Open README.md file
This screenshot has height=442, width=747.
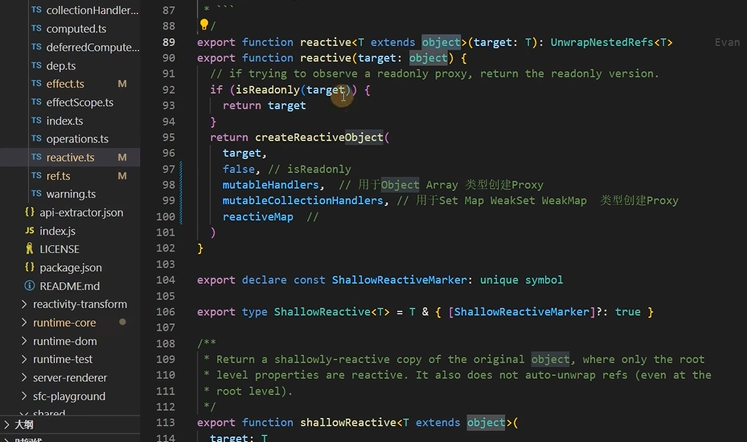click(x=70, y=286)
